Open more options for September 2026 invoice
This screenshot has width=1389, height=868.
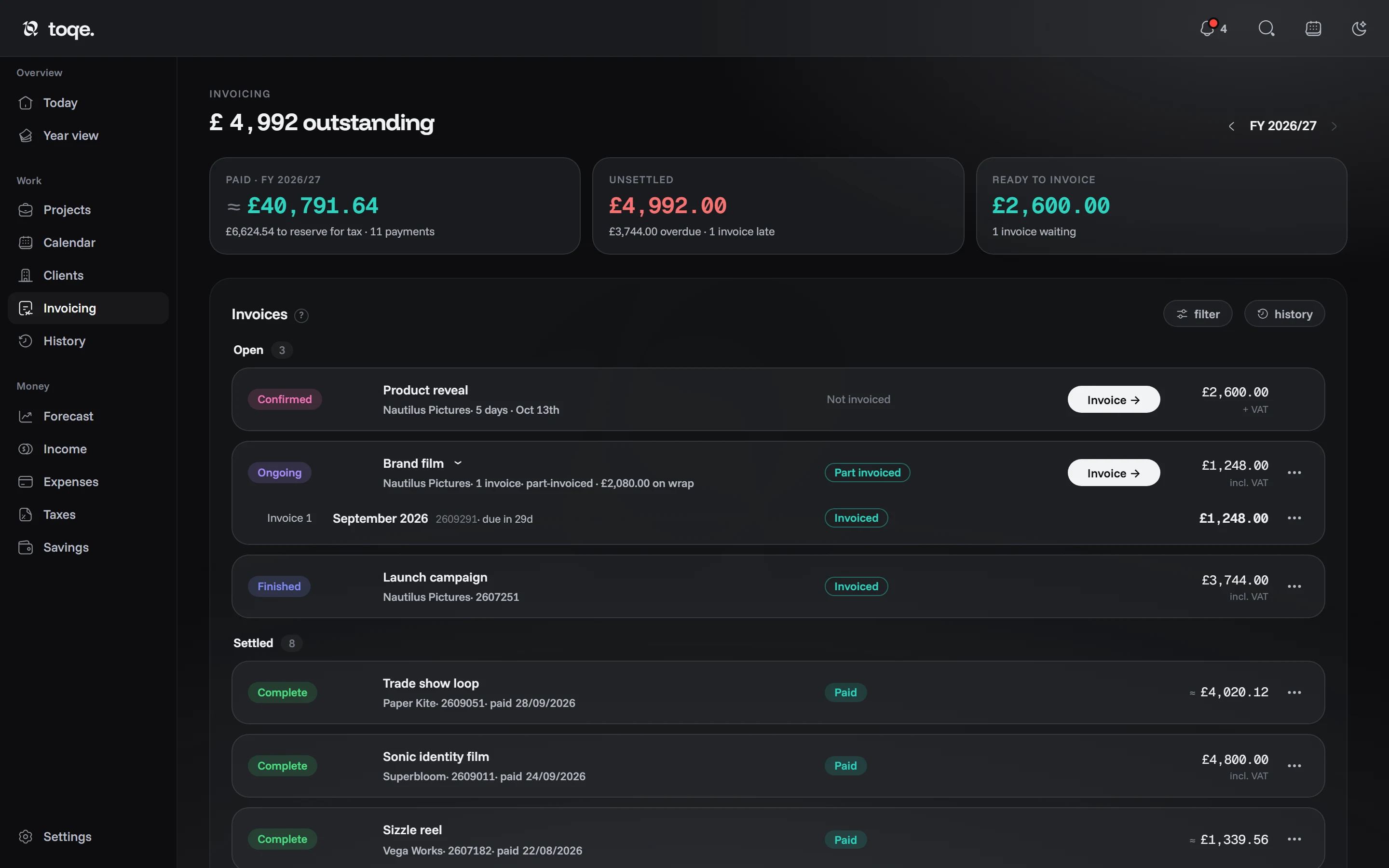click(x=1294, y=518)
